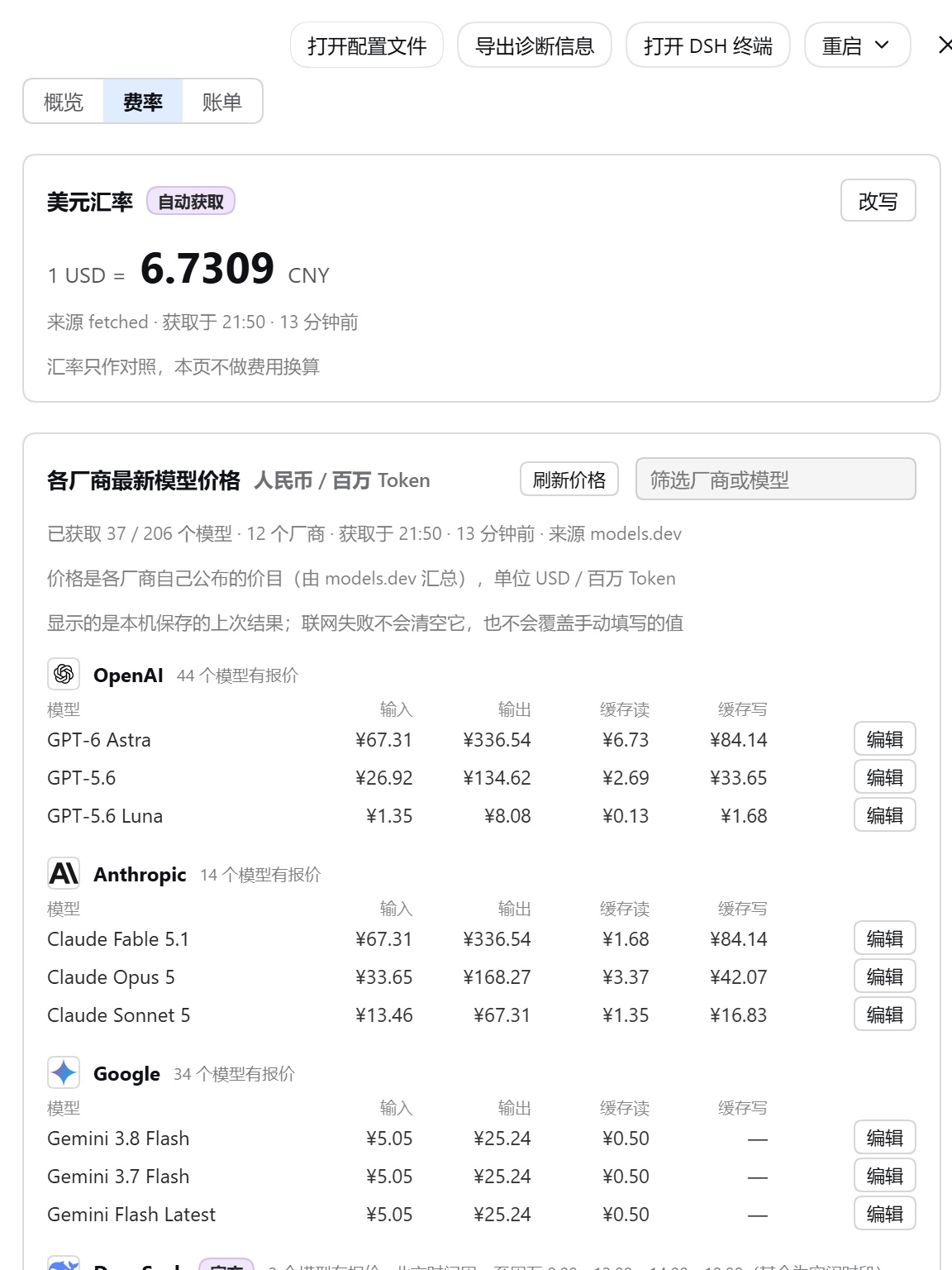Click GPT-5.6 output price ¥134.62
The image size is (952, 1270).
[497, 778]
